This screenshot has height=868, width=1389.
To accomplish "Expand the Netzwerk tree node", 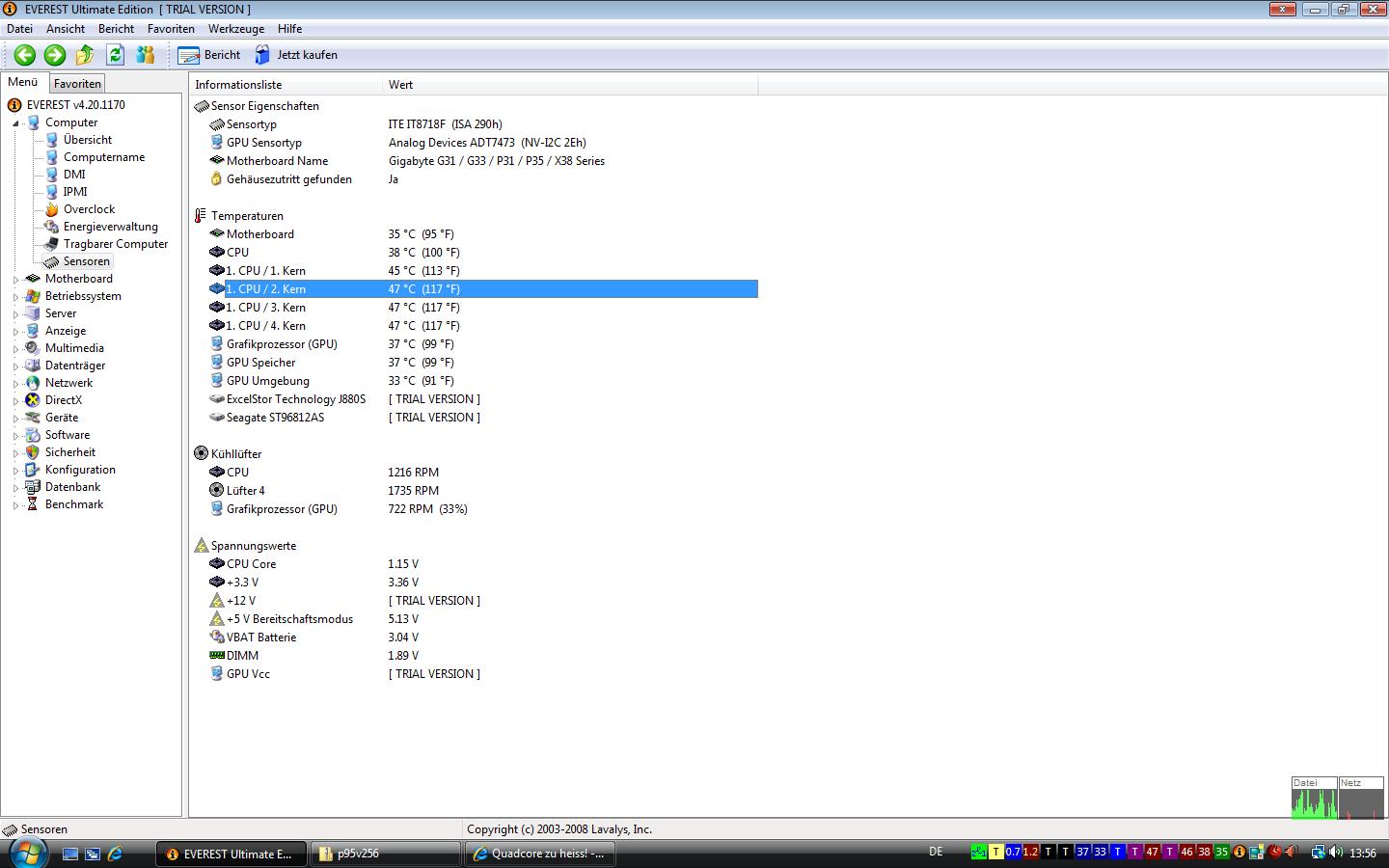I will (x=15, y=384).
